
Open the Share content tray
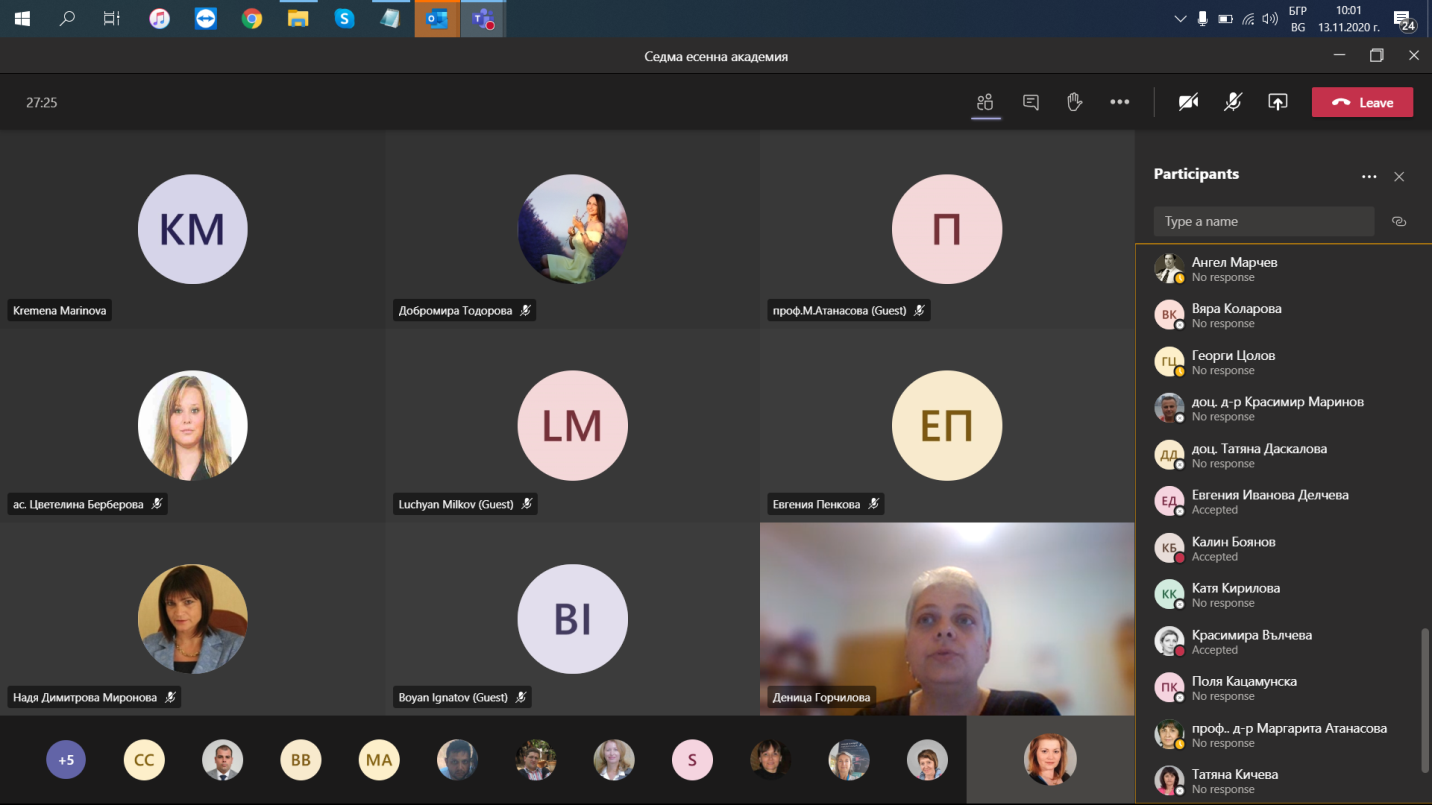pos(1277,102)
